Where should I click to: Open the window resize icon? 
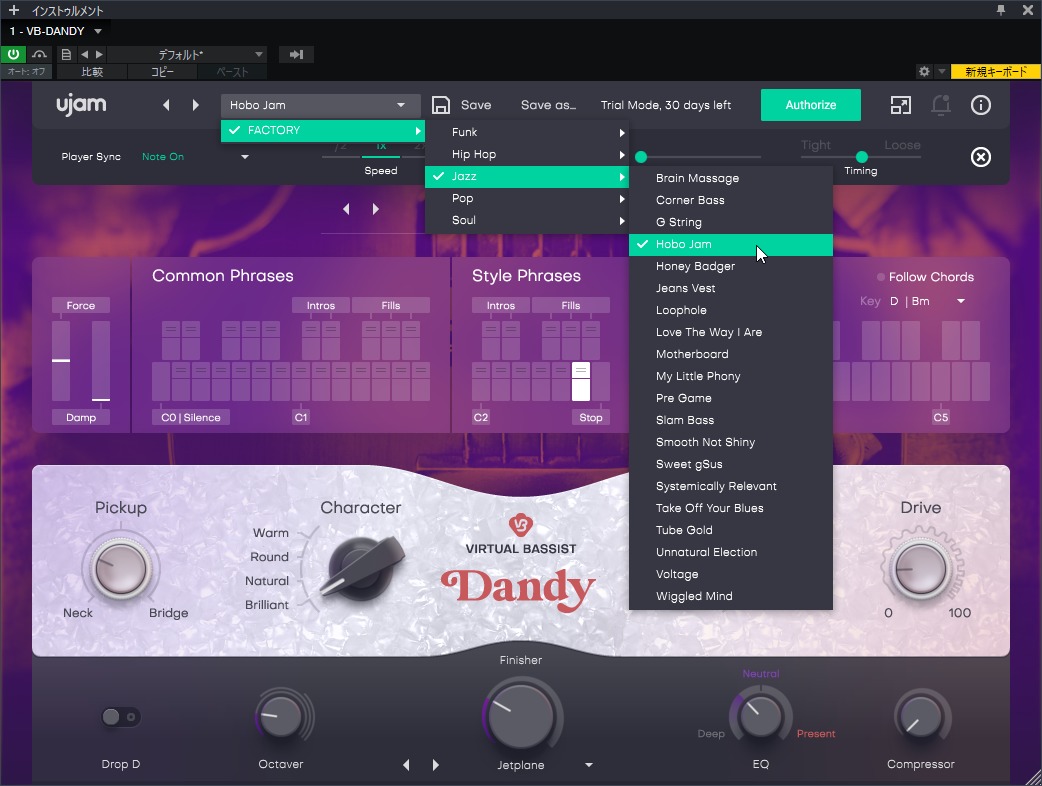(x=900, y=105)
